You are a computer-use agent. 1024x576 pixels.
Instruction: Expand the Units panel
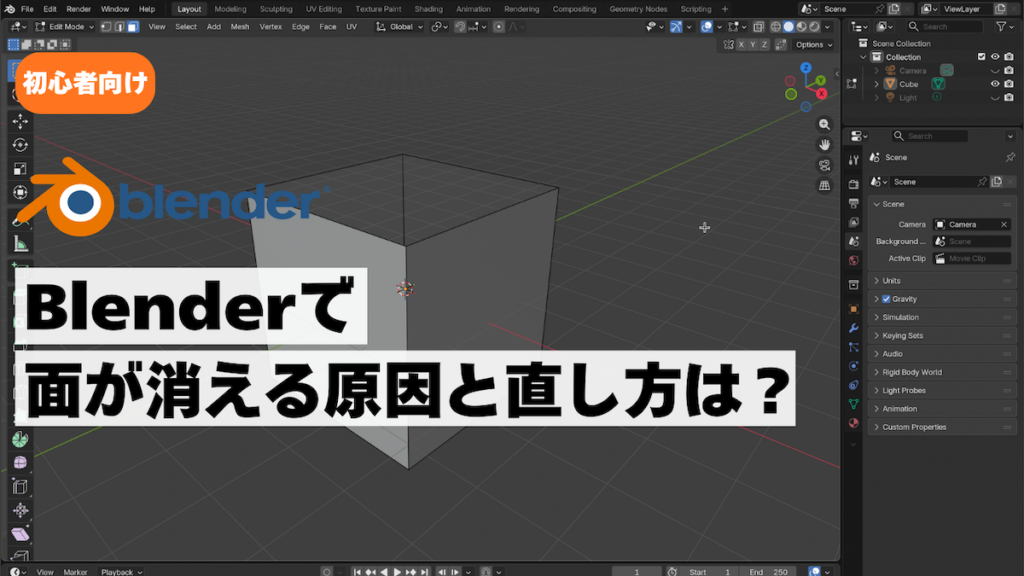point(891,281)
